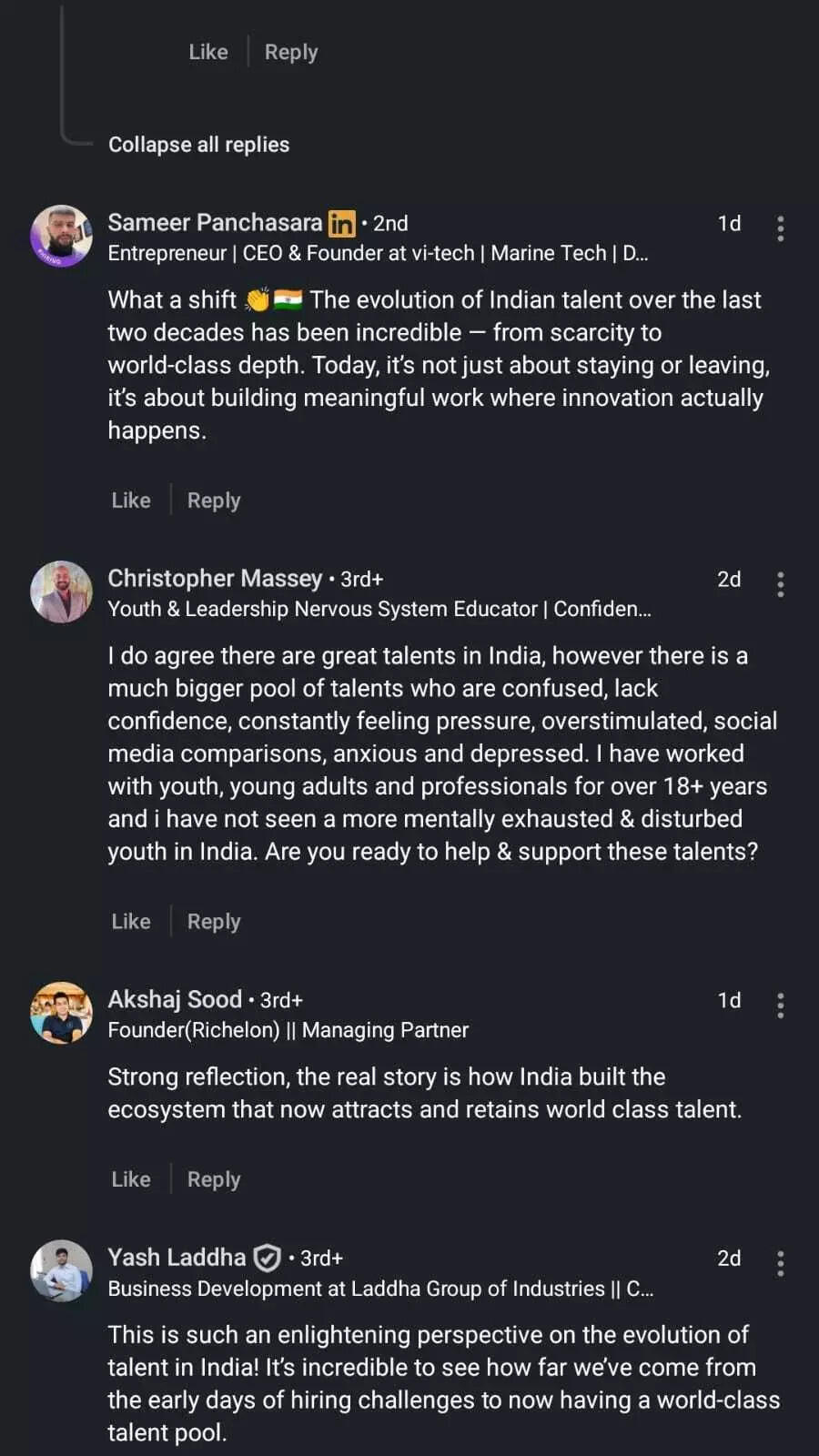Collapse all replies in the thread

pyautogui.click(x=198, y=145)
